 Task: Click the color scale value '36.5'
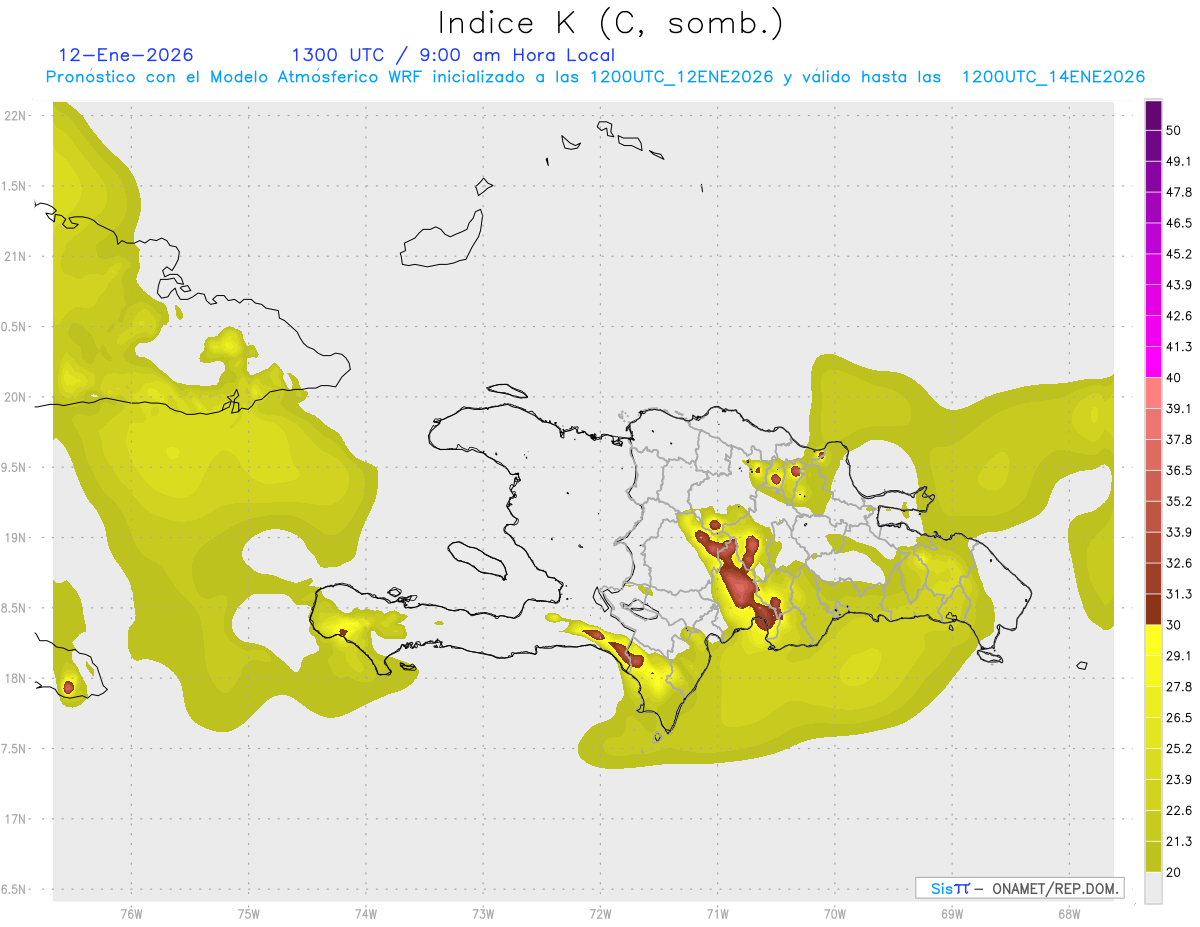(1180, 471)
